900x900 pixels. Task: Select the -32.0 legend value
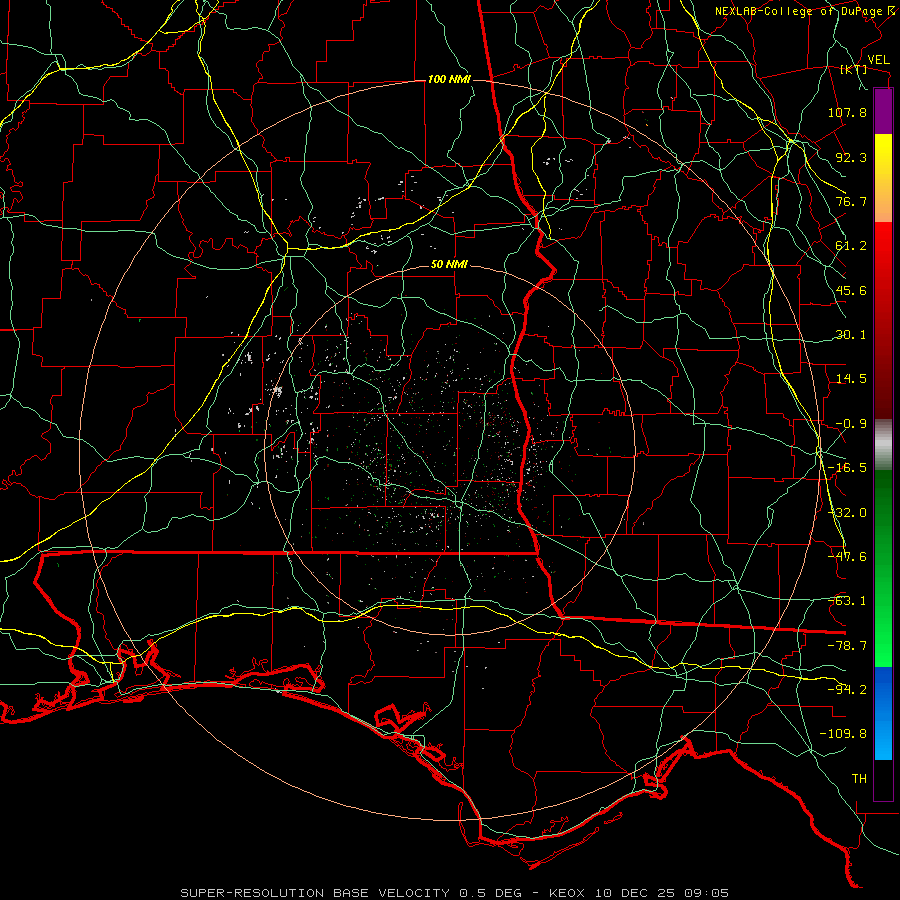[847, 513]
